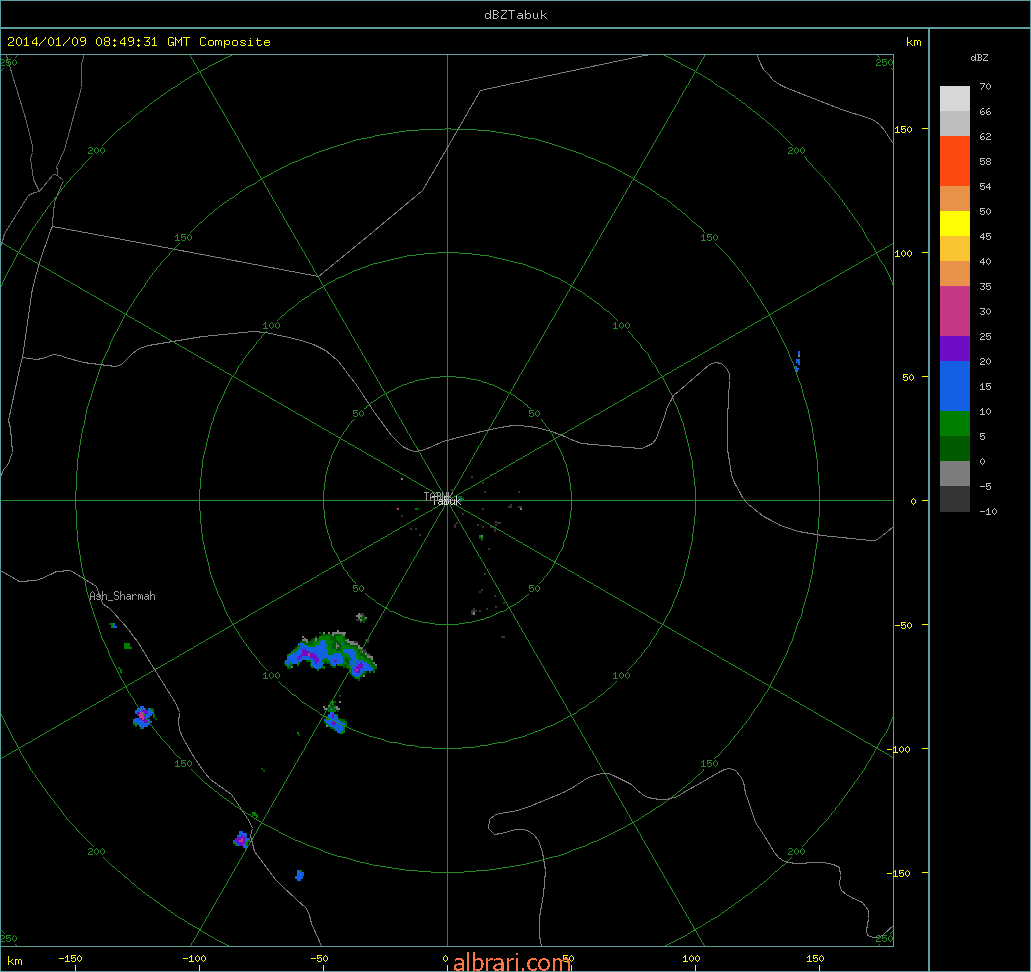This screenshot has height=972, width=1031.
Task: Click the purple echo cell south of Ash_Sharmah
Action: (x=143, y=716)
